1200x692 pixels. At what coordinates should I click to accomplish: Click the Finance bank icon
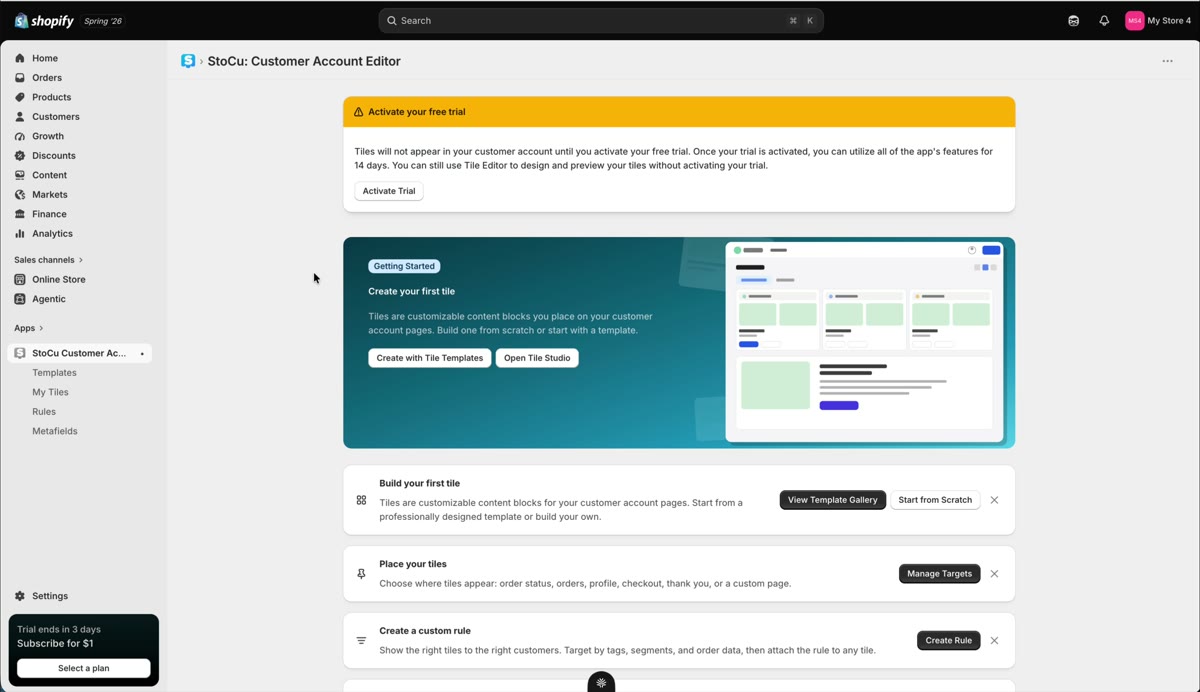[20, 214]
